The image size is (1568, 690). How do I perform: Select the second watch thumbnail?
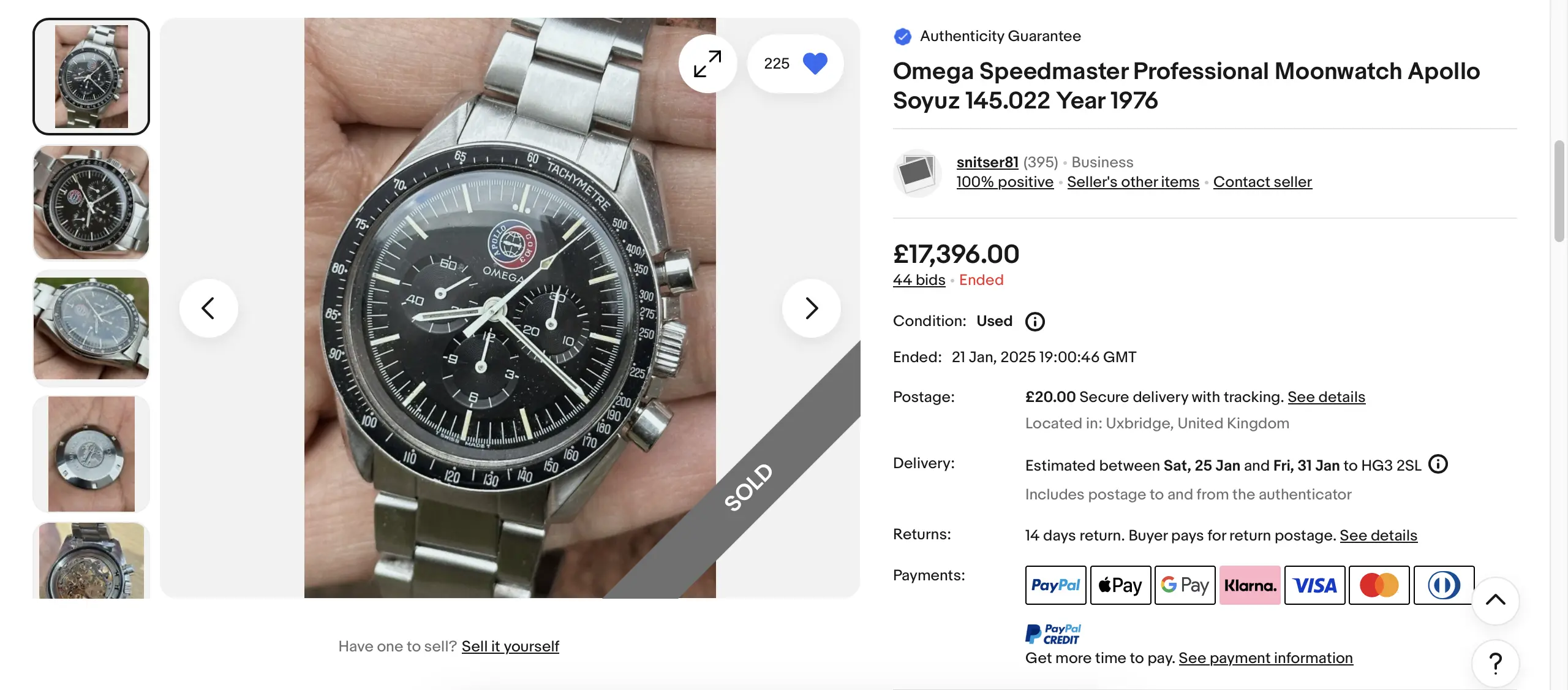click(91, 203)
